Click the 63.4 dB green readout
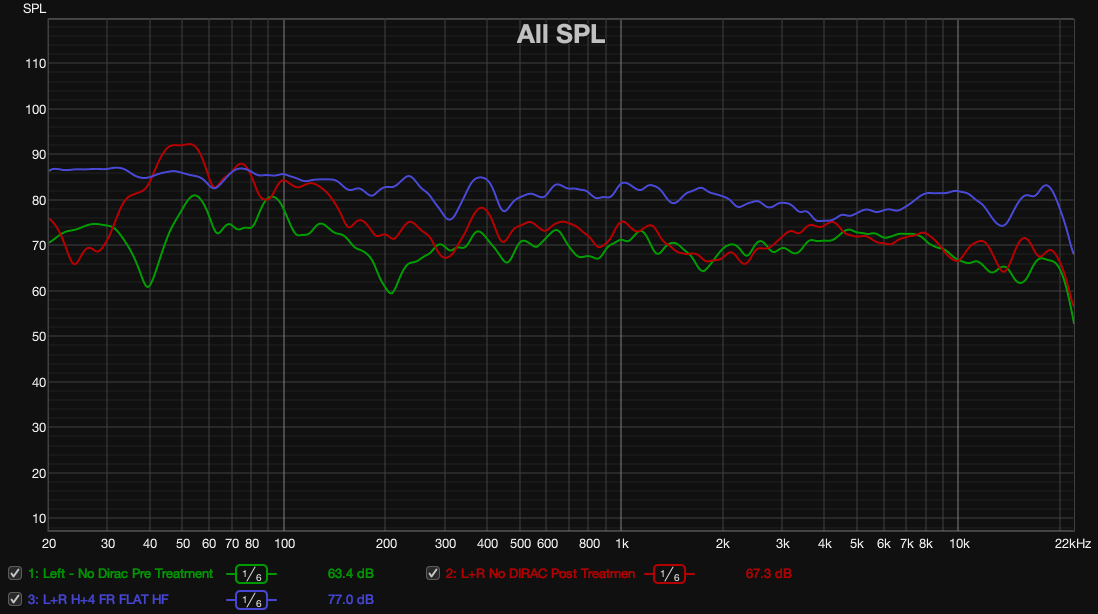 coord(351,574)
